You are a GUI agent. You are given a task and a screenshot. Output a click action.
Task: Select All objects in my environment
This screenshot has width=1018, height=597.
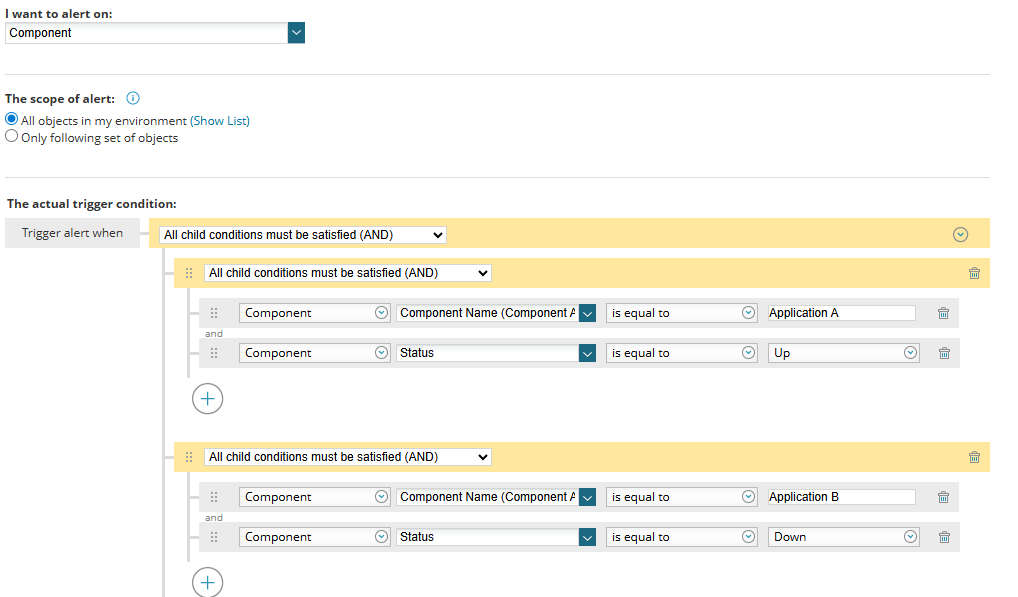(11, 119)
